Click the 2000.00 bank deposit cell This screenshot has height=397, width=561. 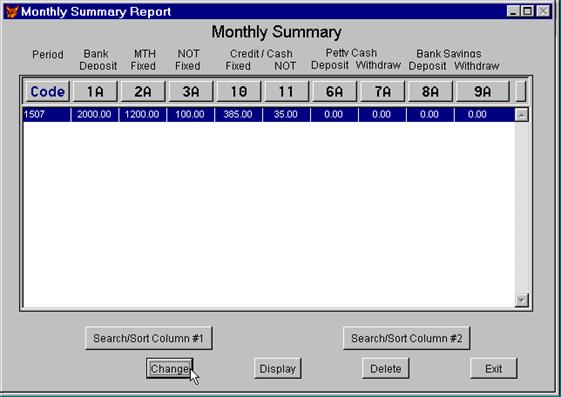tap(94, 114)
